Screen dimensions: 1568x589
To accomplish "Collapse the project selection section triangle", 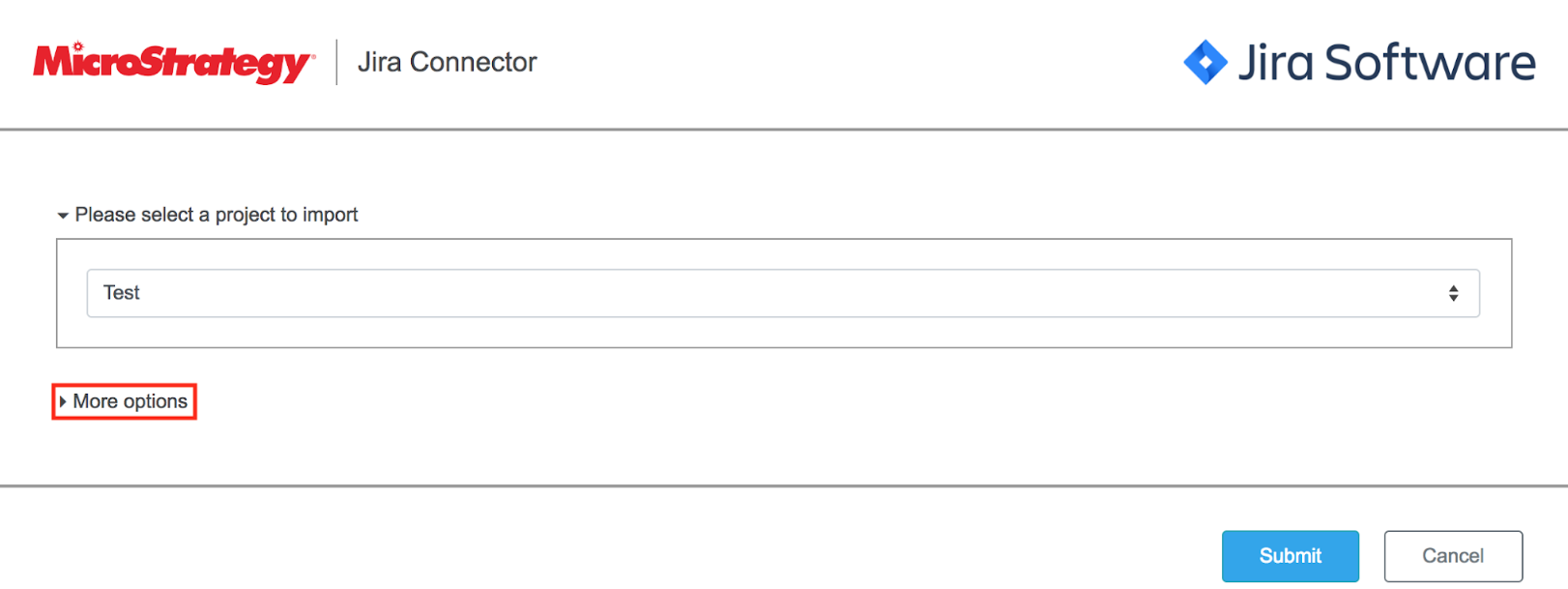I will [x=63, y=216].
